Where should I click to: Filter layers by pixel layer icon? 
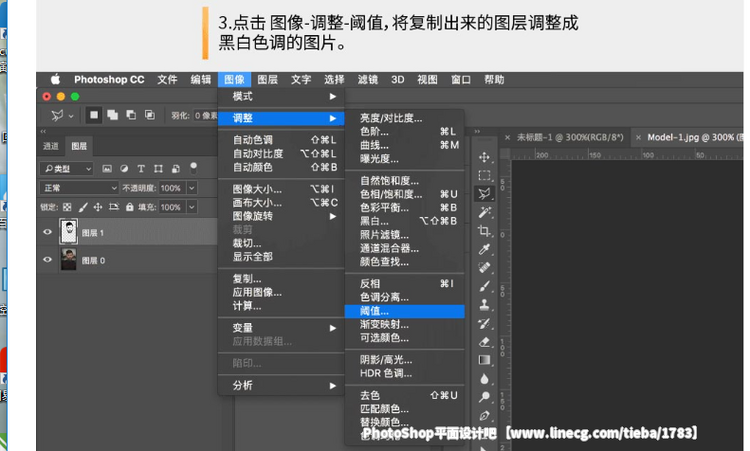[x=107, y=168]
